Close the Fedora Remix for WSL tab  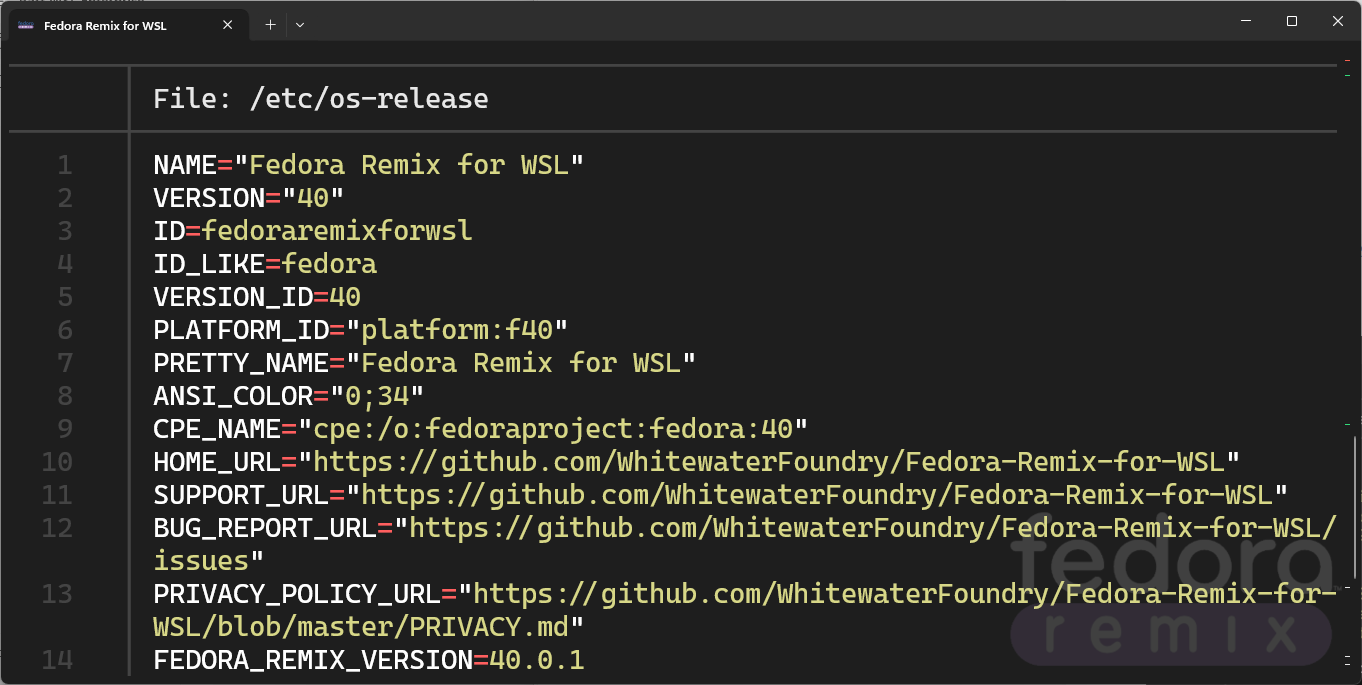[228, 25]
